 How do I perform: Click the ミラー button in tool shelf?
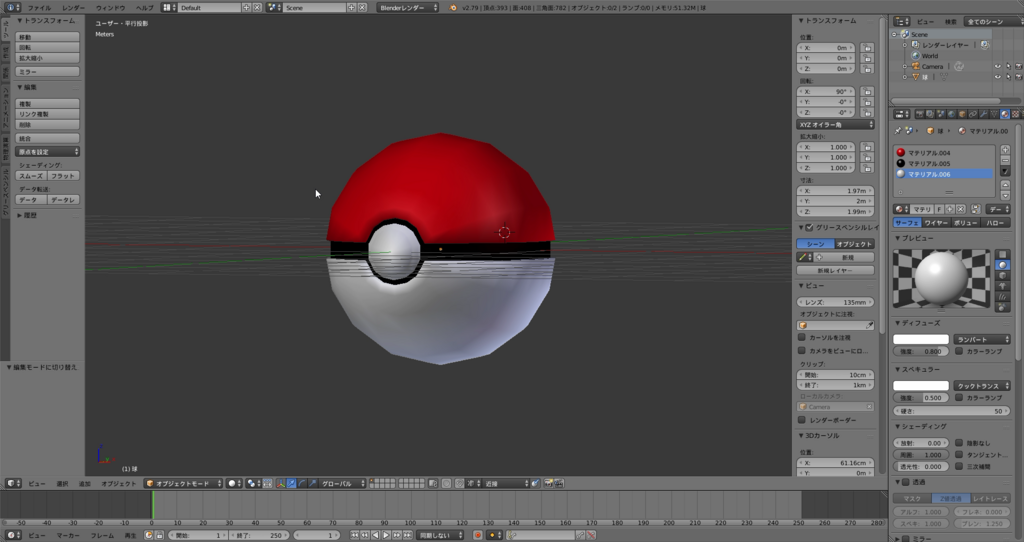pyautogui.click(x=48, y=72)
